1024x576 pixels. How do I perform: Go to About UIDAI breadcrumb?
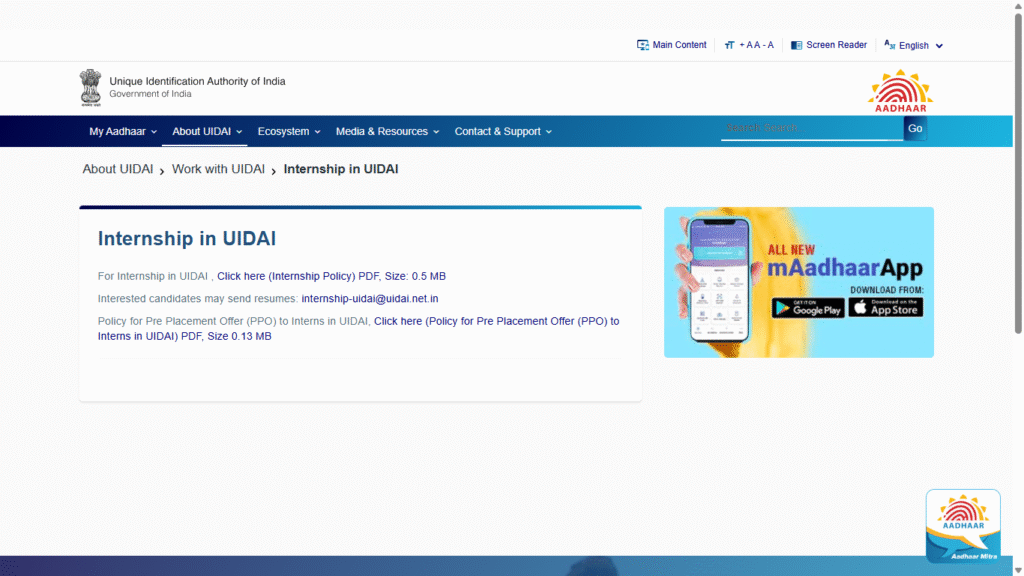(118, 169)
